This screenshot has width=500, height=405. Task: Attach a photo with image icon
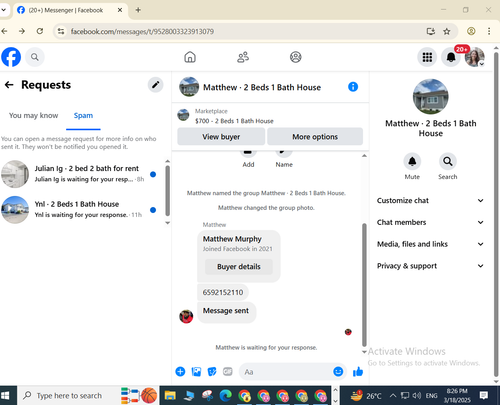[196, 371]
